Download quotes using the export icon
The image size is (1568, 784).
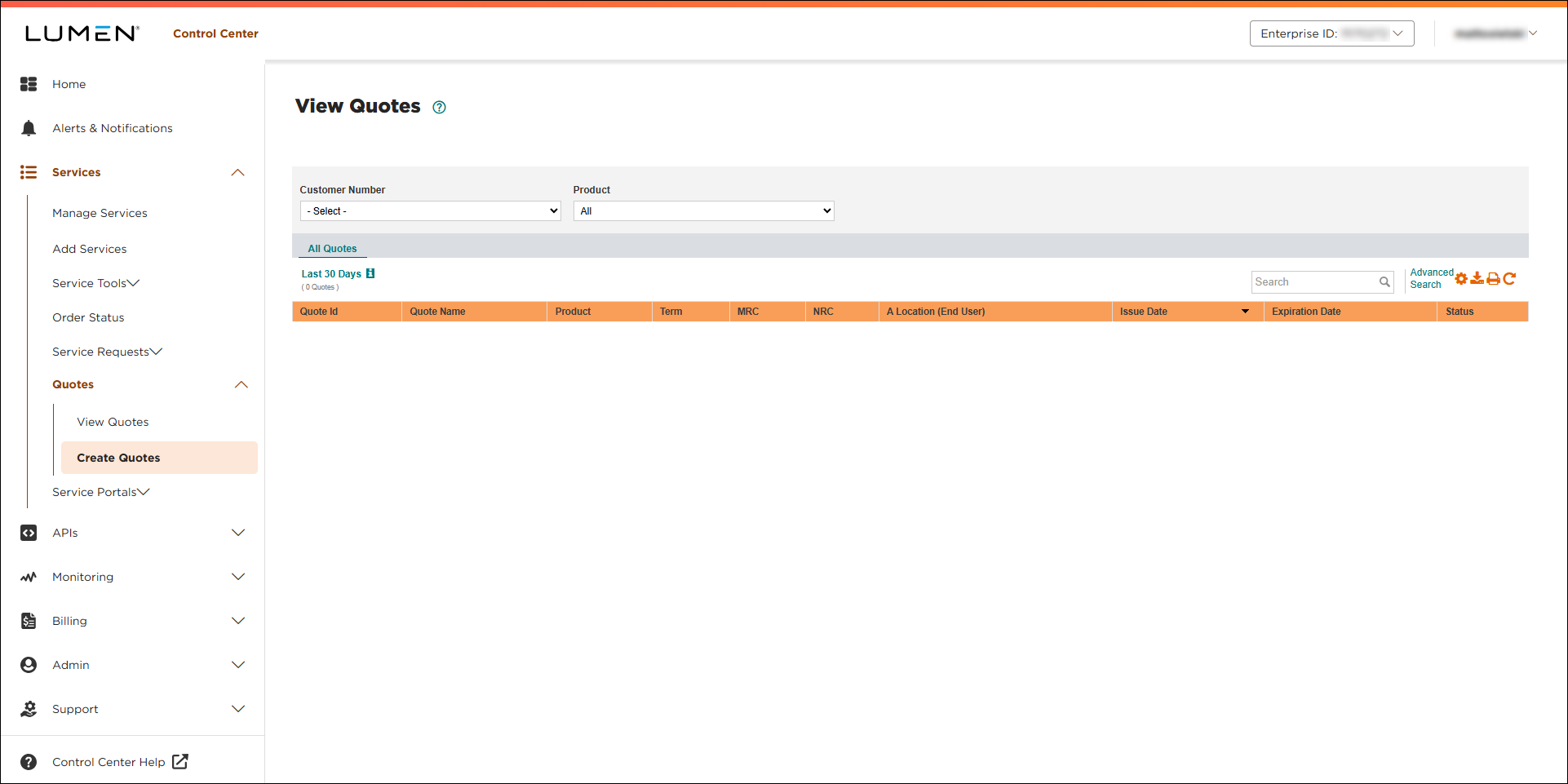[1477, 279]
